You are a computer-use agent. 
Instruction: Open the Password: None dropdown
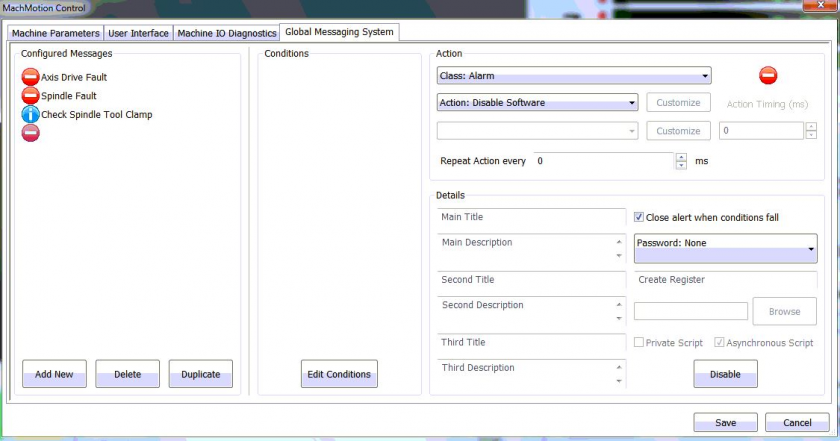tap(725, 249)
